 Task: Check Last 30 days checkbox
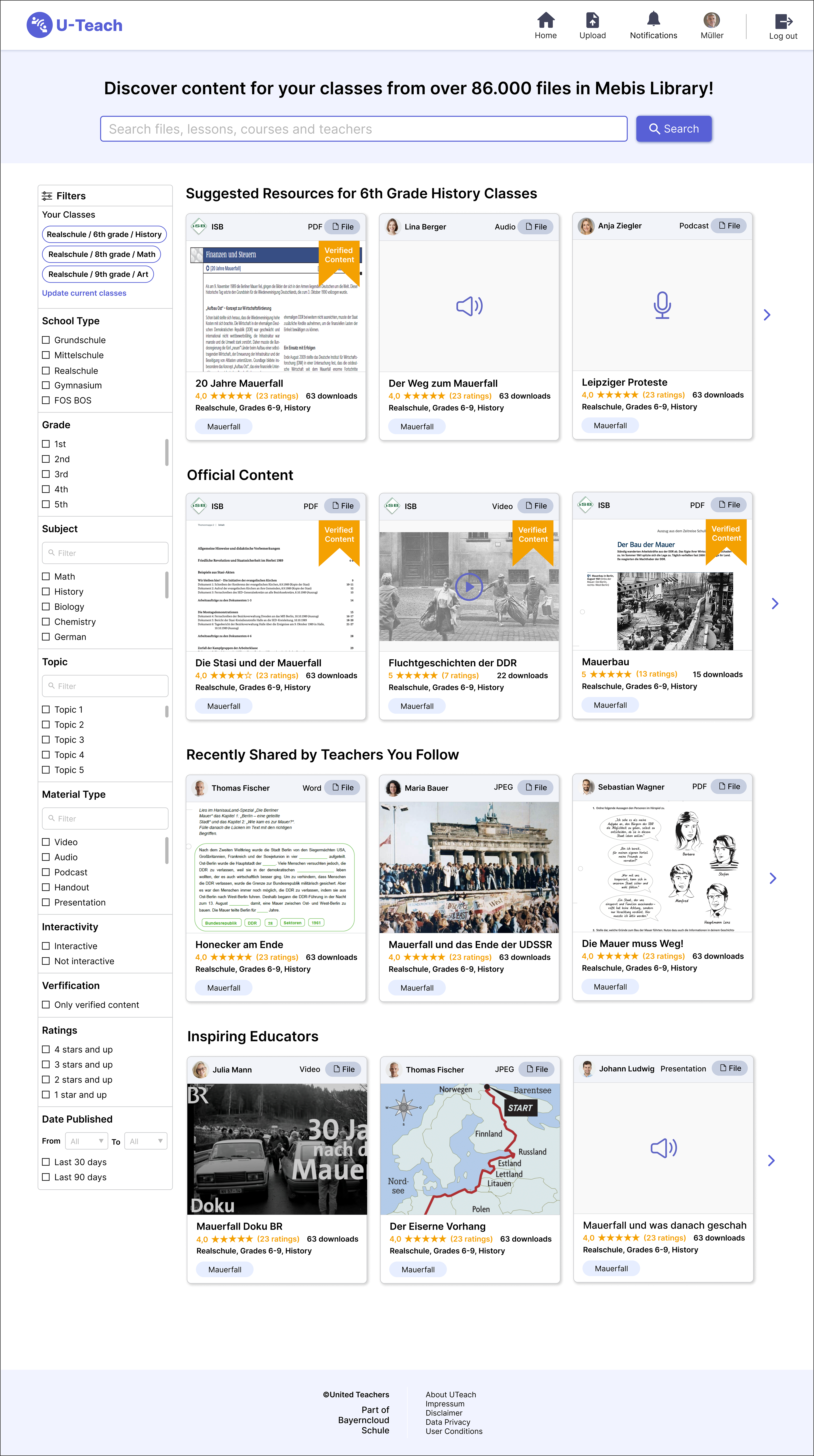(x=46, y=1162)
